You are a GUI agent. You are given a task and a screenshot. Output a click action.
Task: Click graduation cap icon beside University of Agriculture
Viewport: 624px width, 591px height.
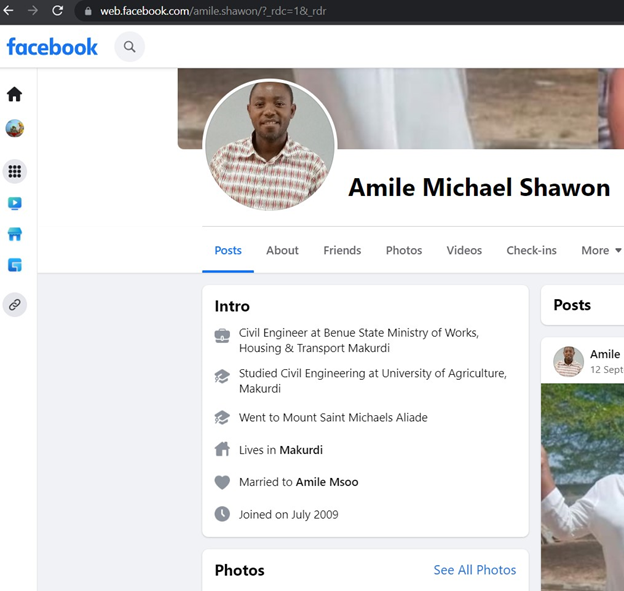pos(222,376)
